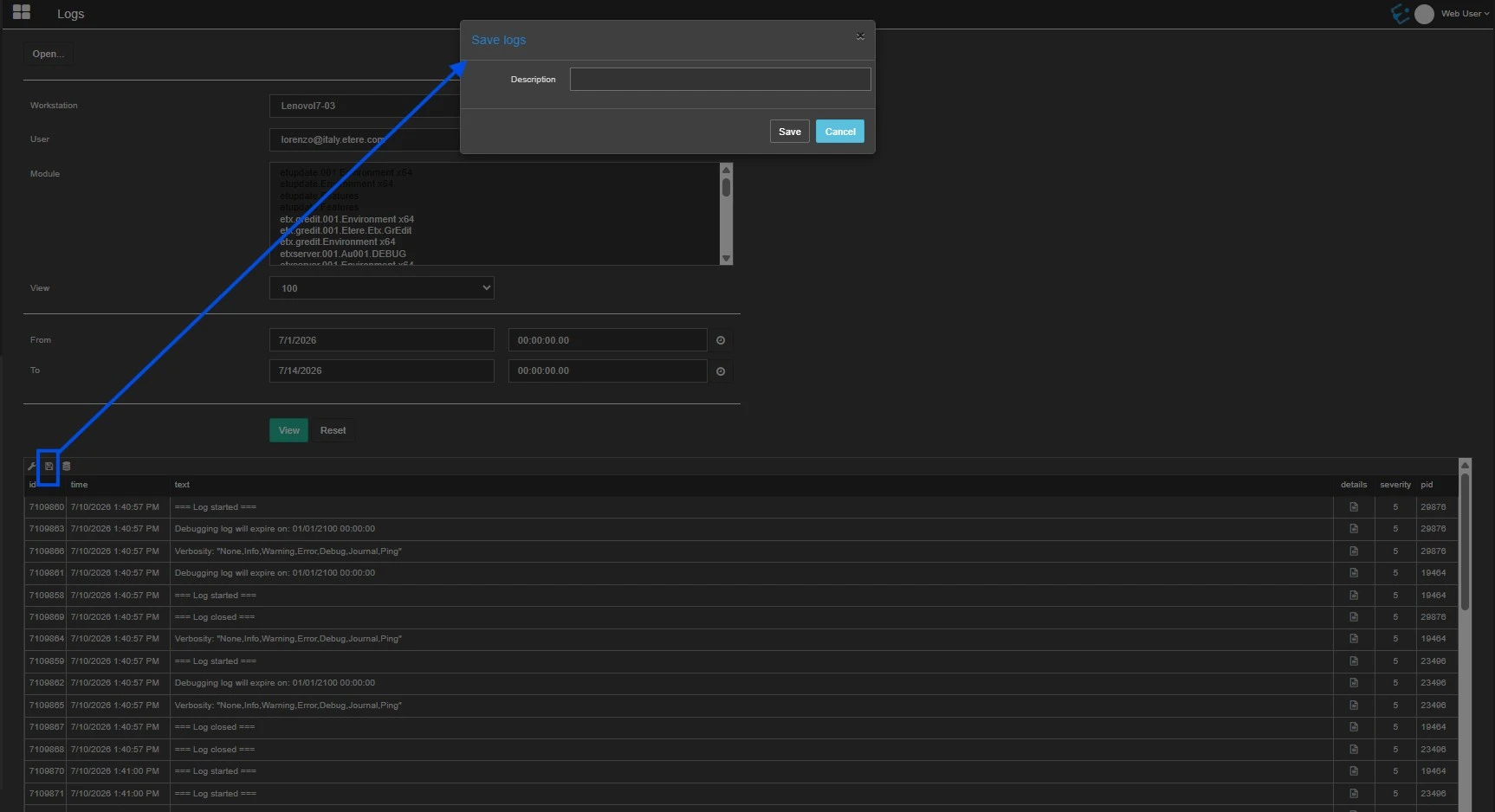Open details icon for log row 7109859
Viewport: 1495px width, 812px height.
(1354, 661)
